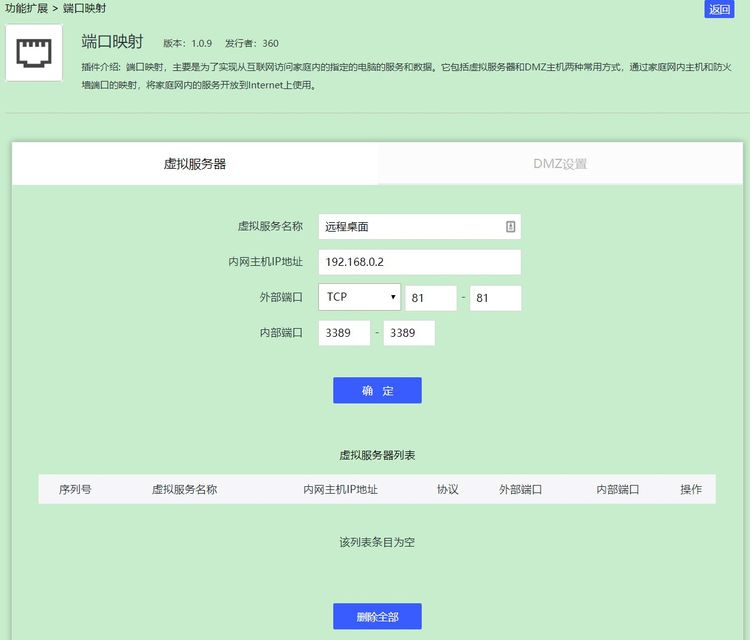Viewport: 750px width, 640px height.
Task: Click the external port end field
Action: tap(496, 298)
